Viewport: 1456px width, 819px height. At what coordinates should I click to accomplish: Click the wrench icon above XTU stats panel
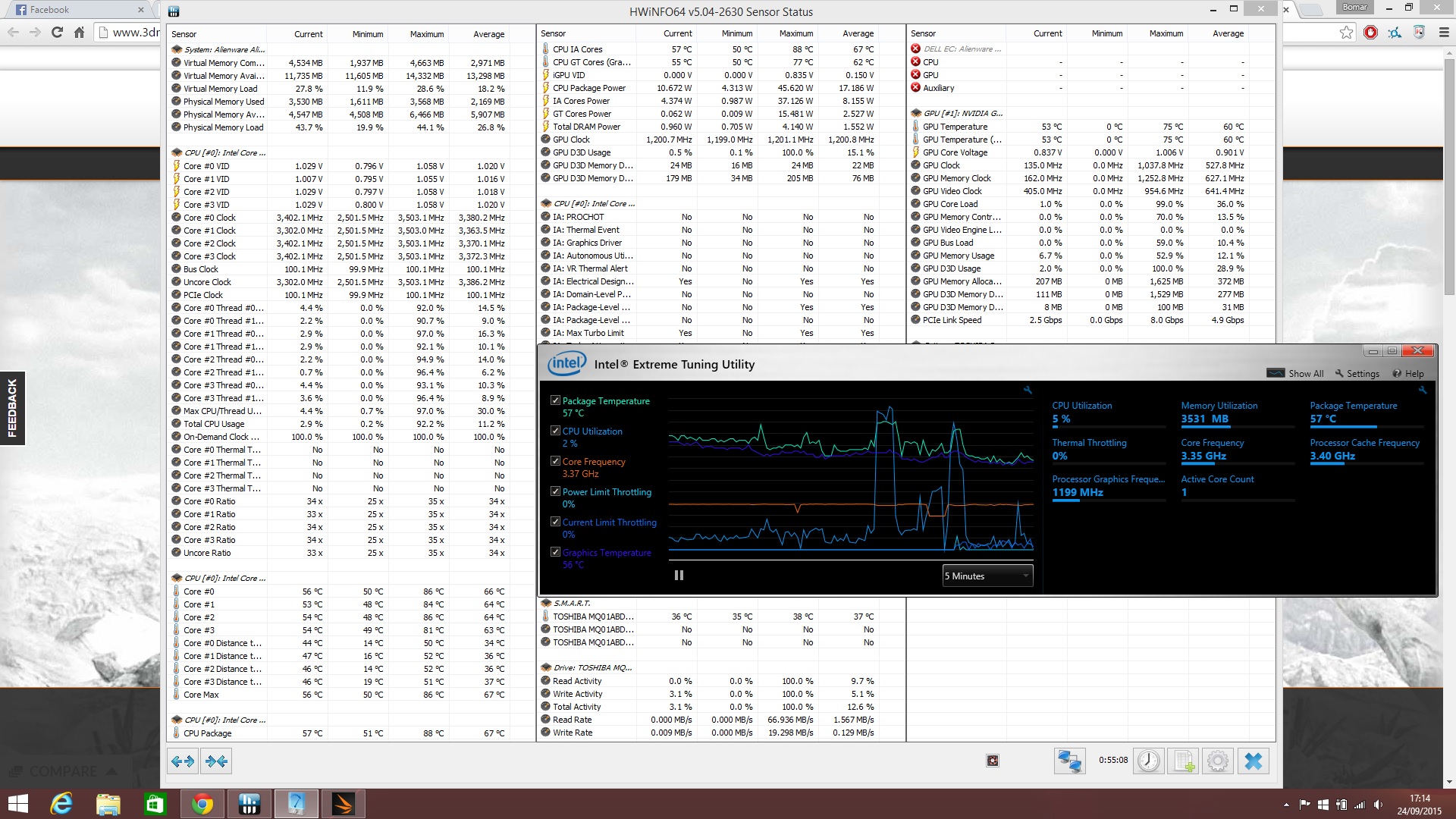(x=1422, y=390)
